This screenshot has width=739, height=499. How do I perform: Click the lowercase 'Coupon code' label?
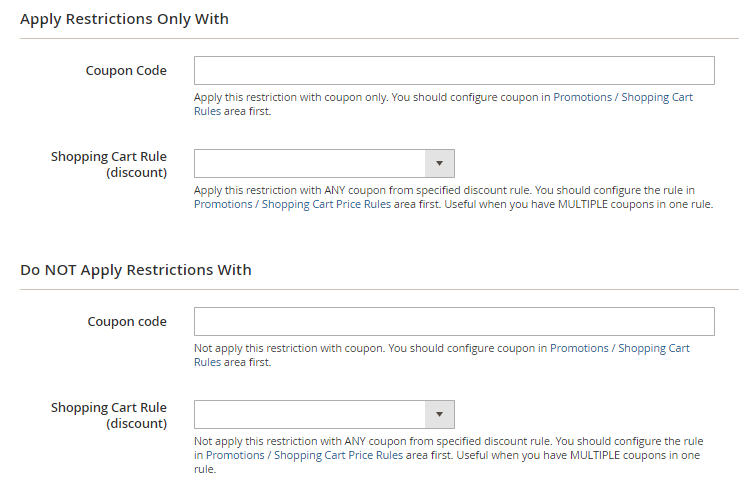pyautogui.click(x=127, y=321)
